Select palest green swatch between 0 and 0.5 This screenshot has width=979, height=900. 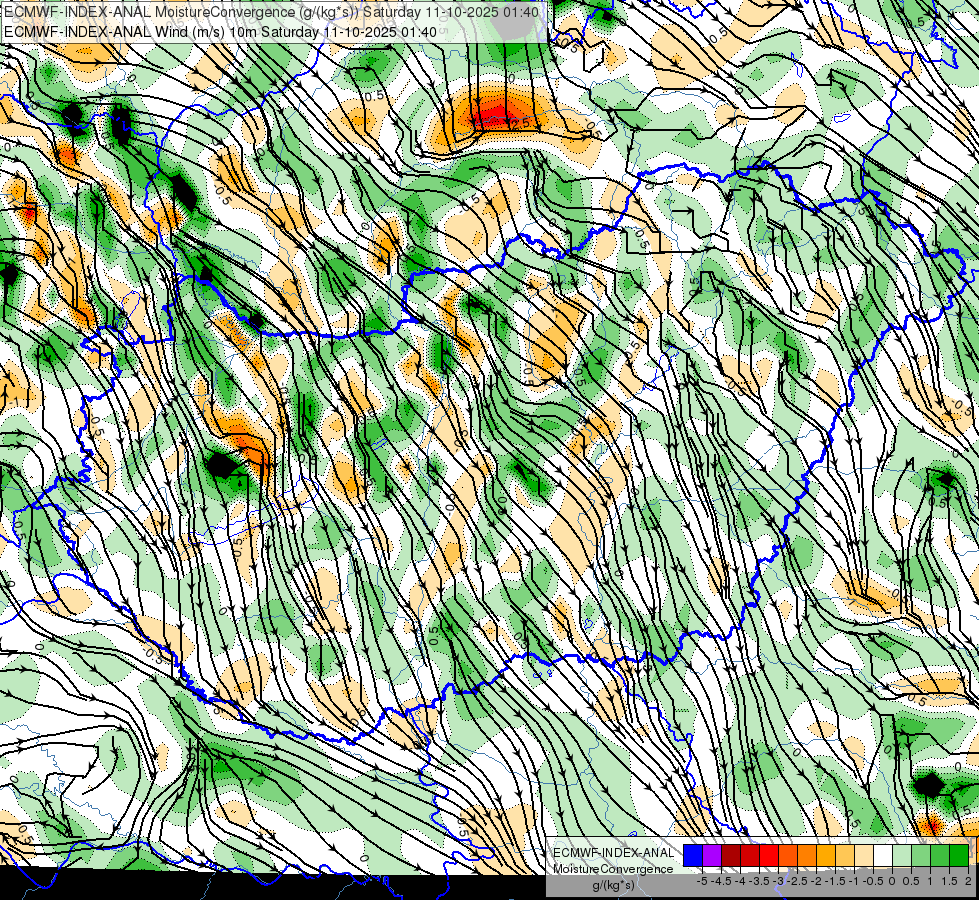click(x=902, y=855)
